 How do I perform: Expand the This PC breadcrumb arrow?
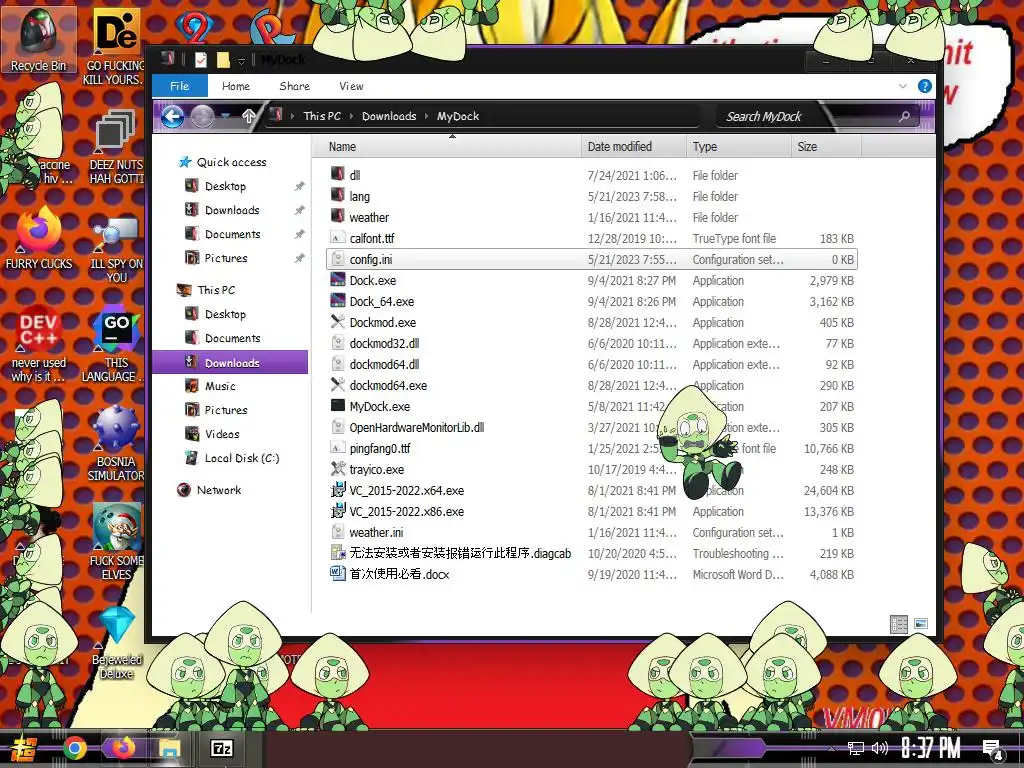click(x=351, y=116)
